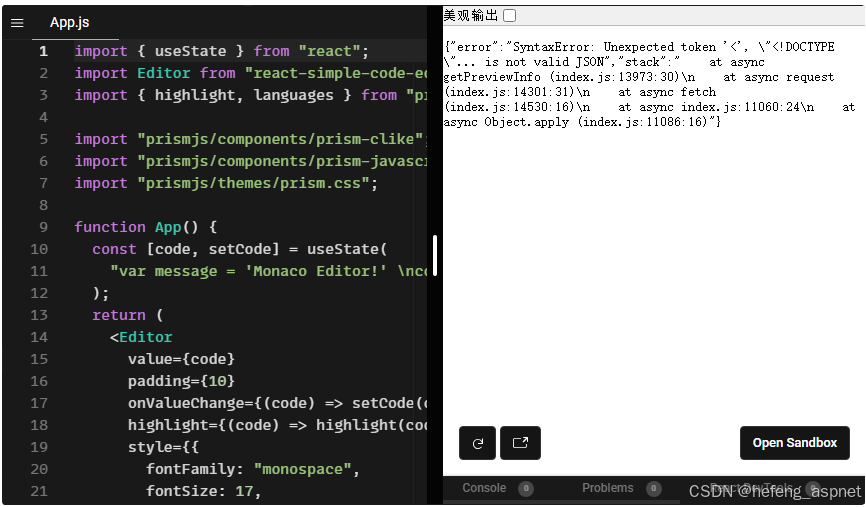Click the 美观输出 label text
Image resolution: width=866 pixels, height=507 pixels.
(x=471, y=15)
